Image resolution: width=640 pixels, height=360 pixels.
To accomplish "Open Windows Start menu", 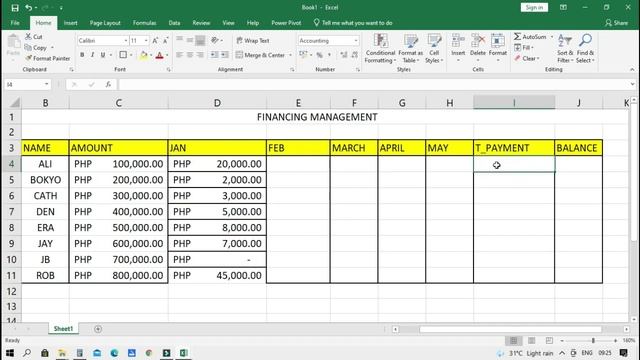I will [10, 353].
